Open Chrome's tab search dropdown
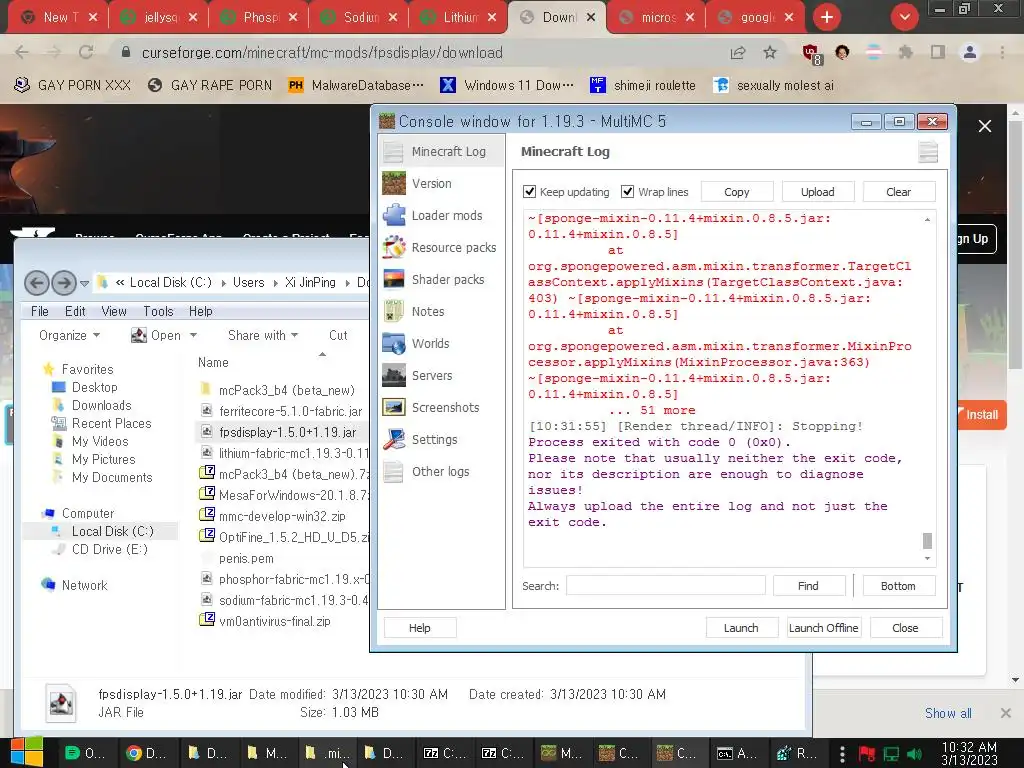The height and width of the screenshot is (768, 1024). tap(904, 18)
